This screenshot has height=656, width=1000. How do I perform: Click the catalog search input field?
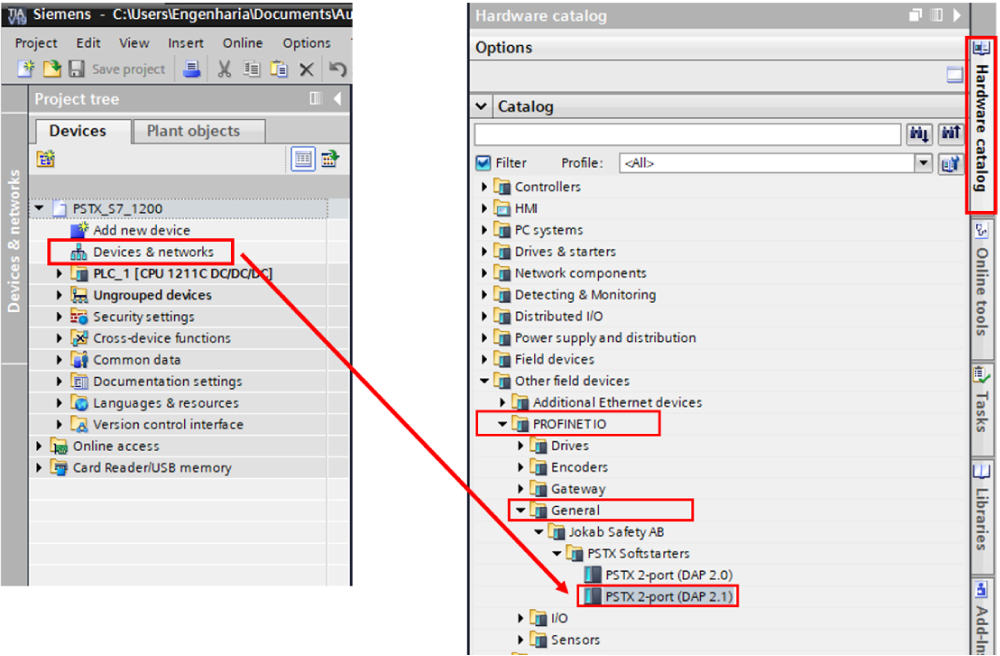(688, 135)
